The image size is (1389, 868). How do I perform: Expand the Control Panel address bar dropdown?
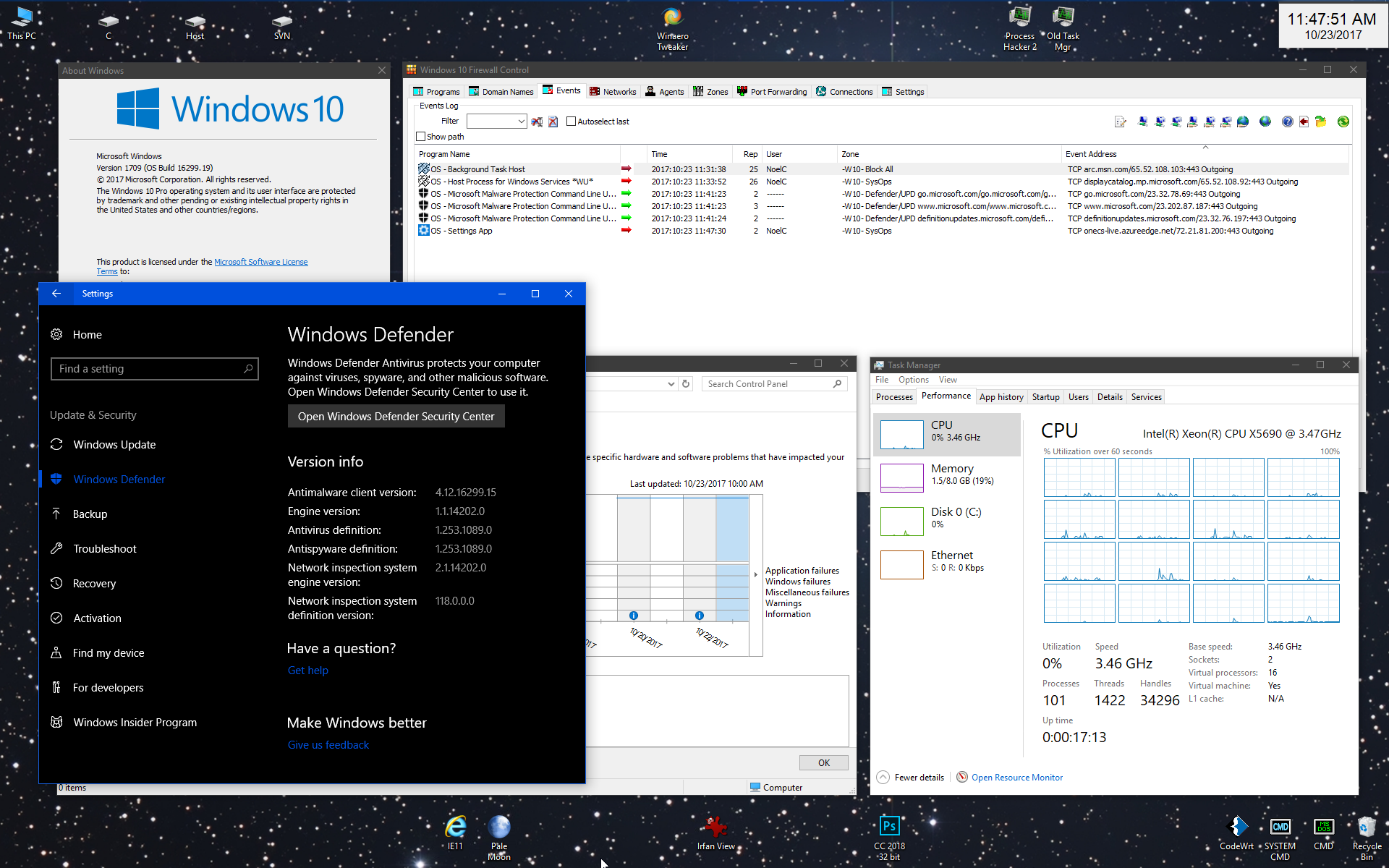click(671, 384)
